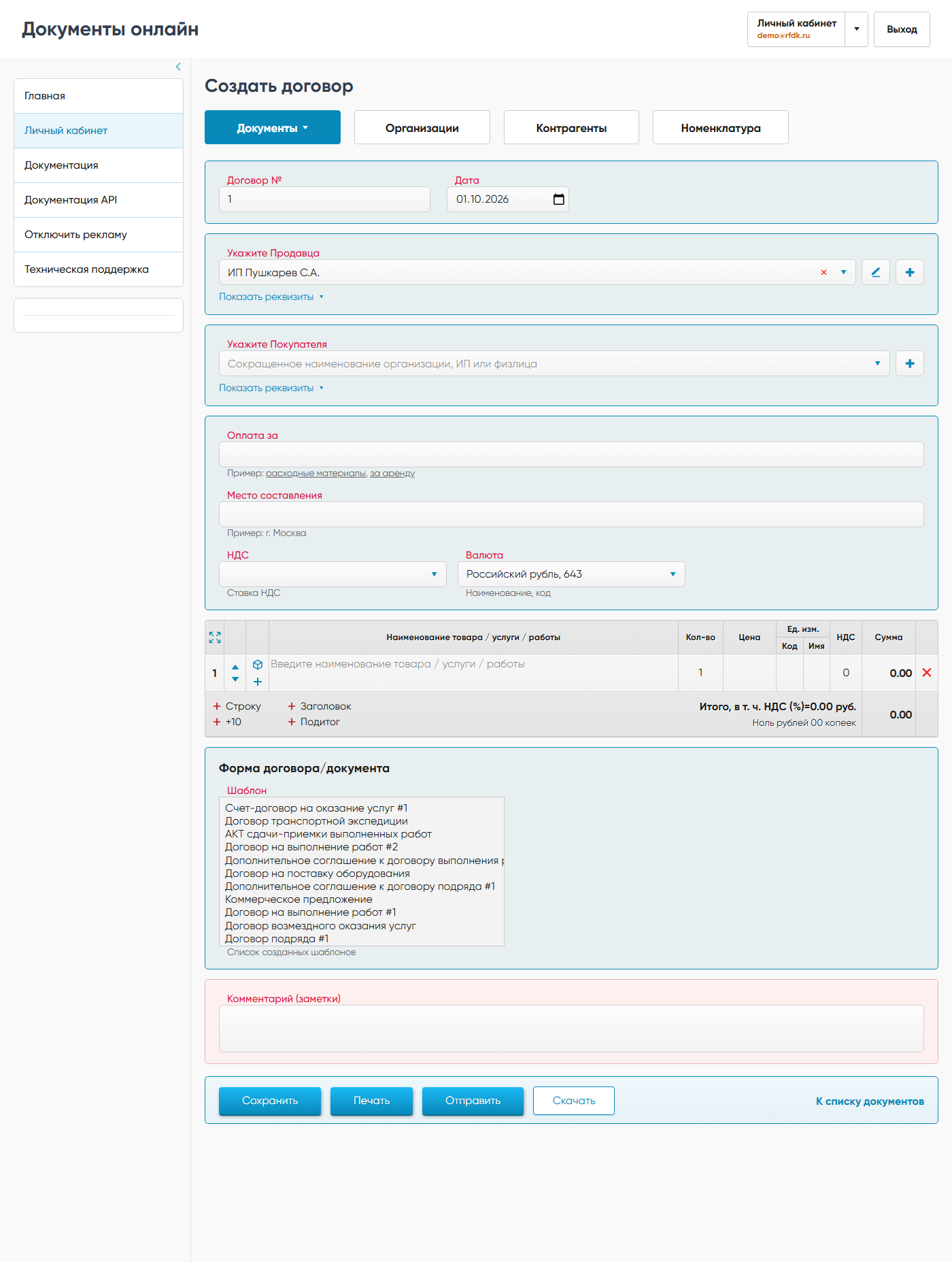The height and width of the screenshot is (1262, 952).
Task: Open Главная in the sidebar menu
Action: coord(99,96)
